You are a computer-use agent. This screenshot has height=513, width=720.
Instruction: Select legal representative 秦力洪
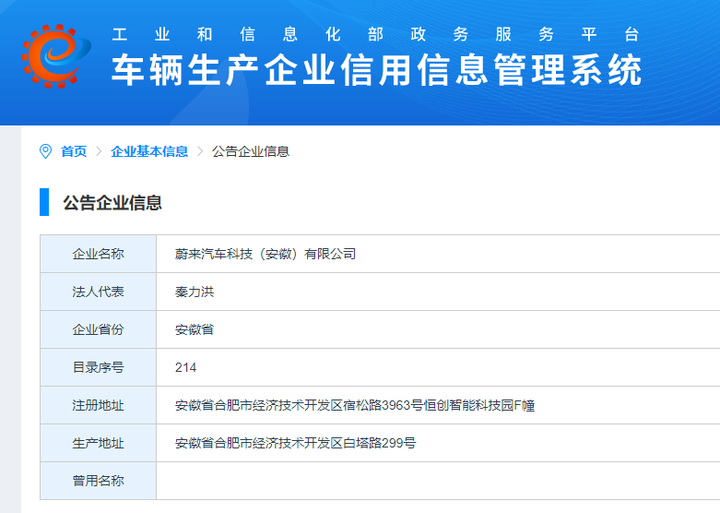[194, 292]
